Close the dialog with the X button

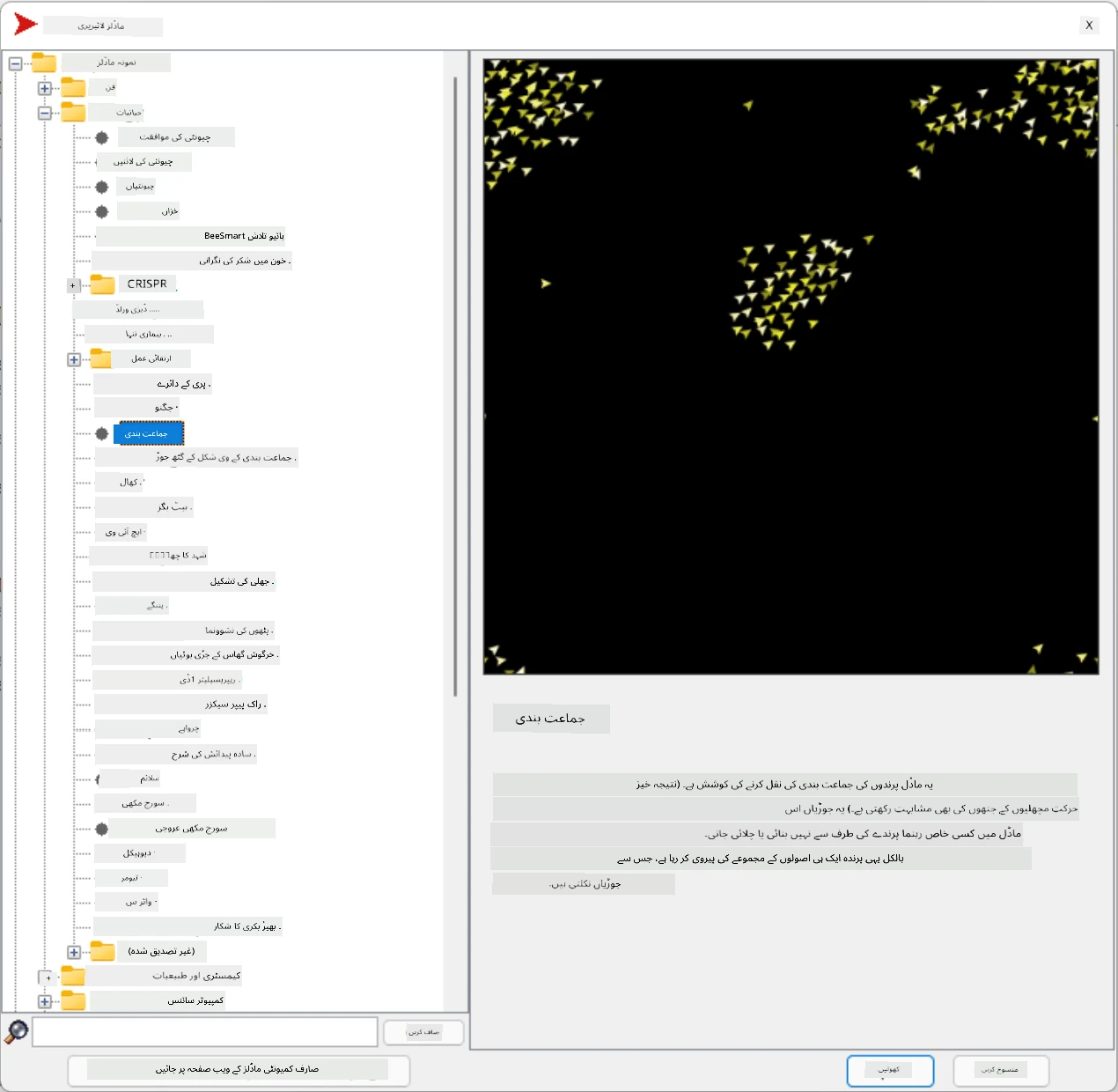pyautogui.click(x=1089, y=26)
